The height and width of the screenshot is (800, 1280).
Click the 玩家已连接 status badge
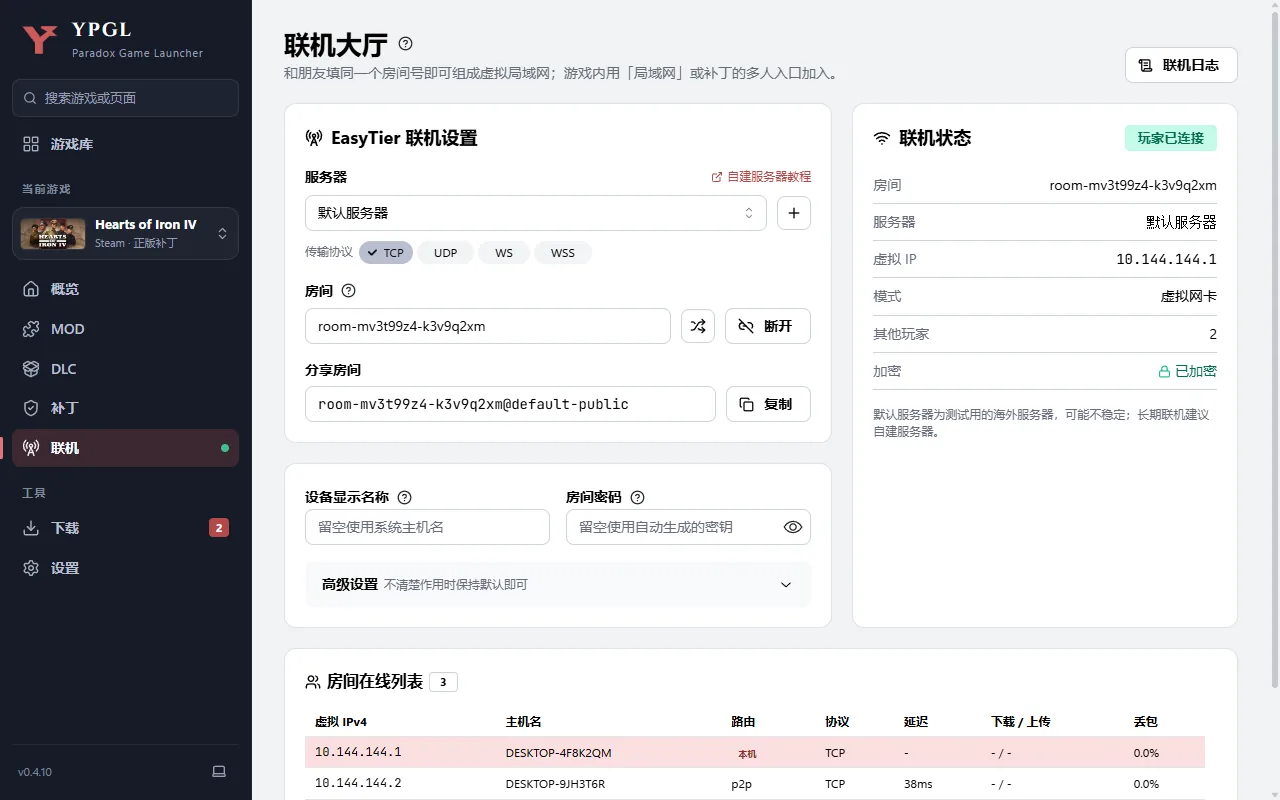coord(1171,138)
